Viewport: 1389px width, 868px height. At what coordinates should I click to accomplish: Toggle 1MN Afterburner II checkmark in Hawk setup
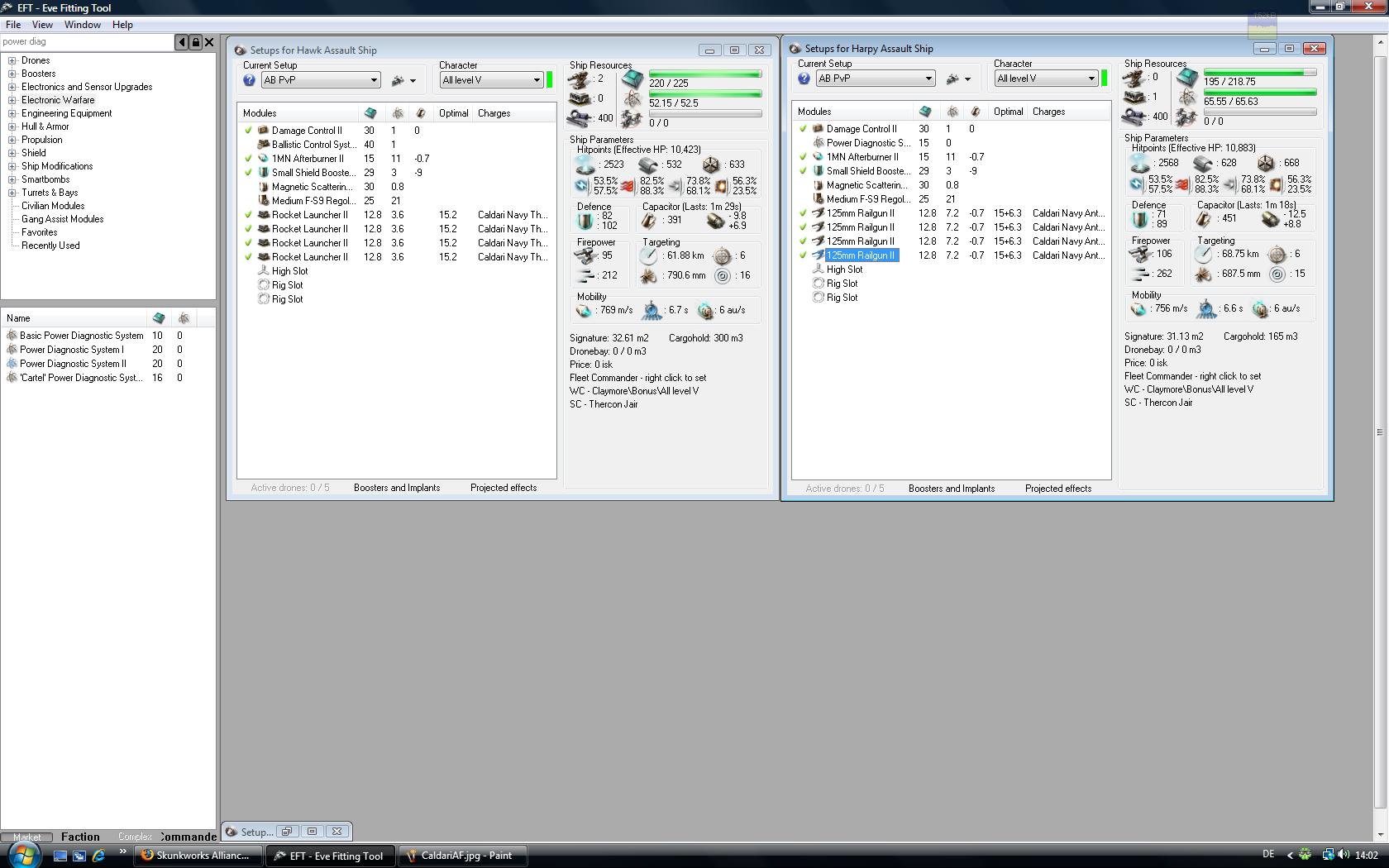click(248, 159)
